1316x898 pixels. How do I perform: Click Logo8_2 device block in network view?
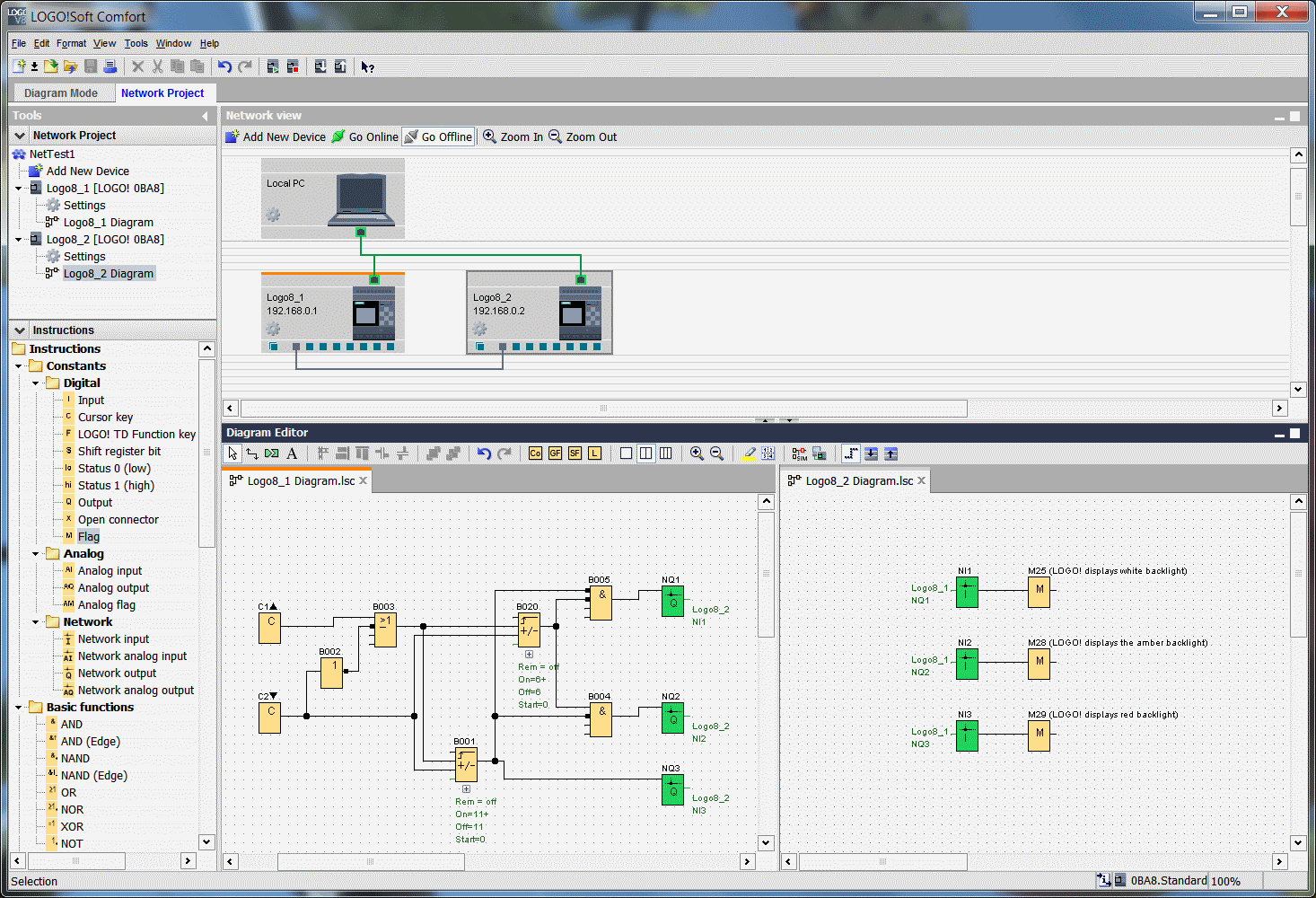point(540,313)
